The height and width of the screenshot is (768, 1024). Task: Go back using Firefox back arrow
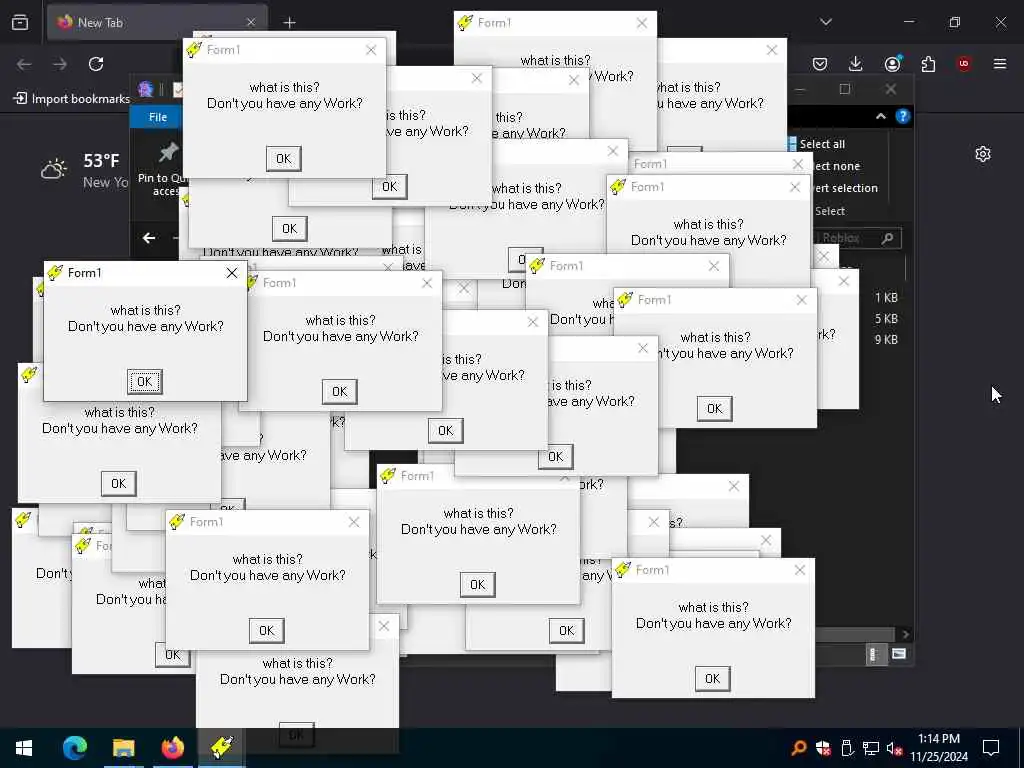[x=24, y=64]
